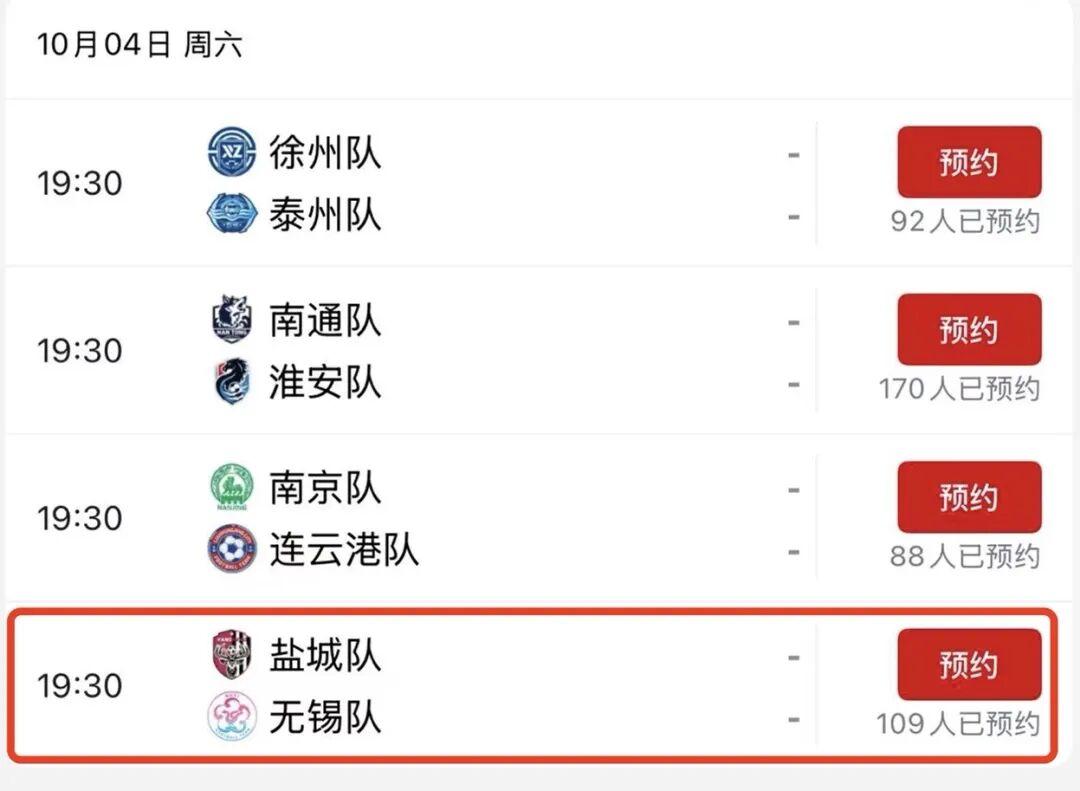Select the 10月04日 周六 date header

pos(139,45)
